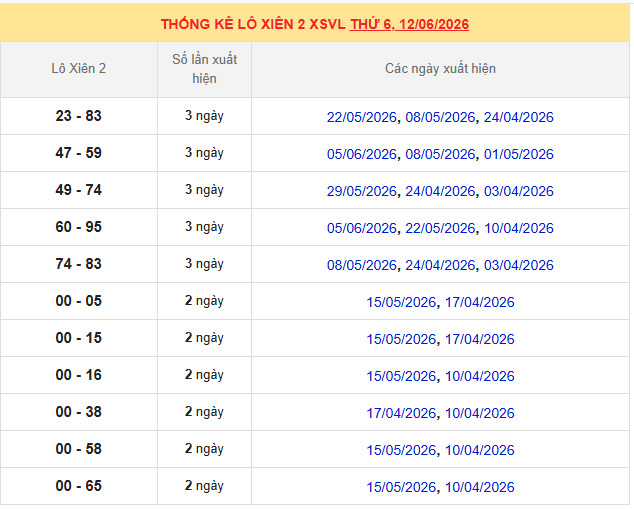Select the '49 - 74' pair cell
Viewport: 634px width, 509px height.
coord(78,190)
